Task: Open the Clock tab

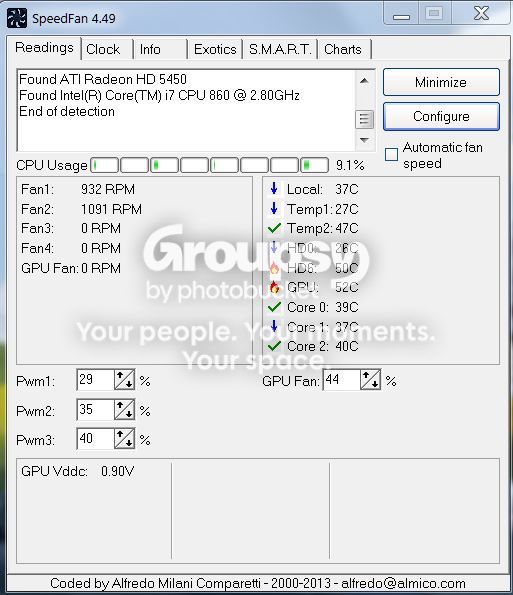Action: point(107,49)
